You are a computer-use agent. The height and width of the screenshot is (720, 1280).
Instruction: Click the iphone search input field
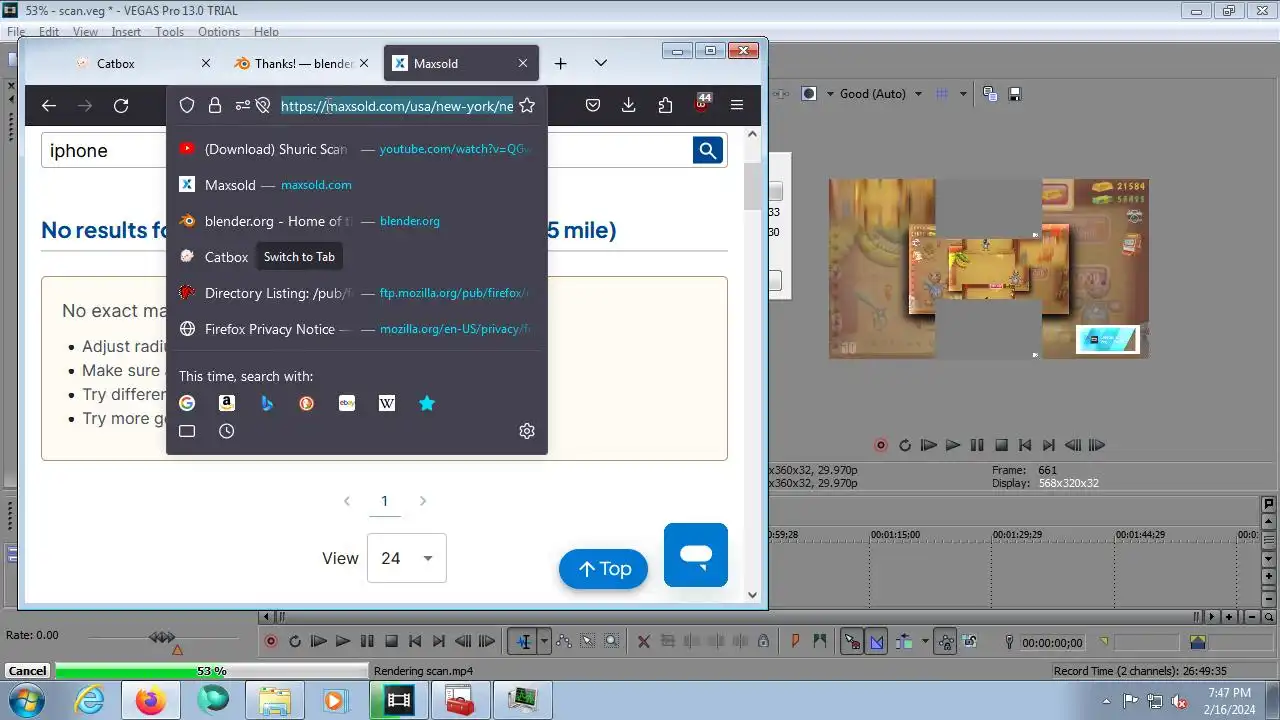click(366, 150)
